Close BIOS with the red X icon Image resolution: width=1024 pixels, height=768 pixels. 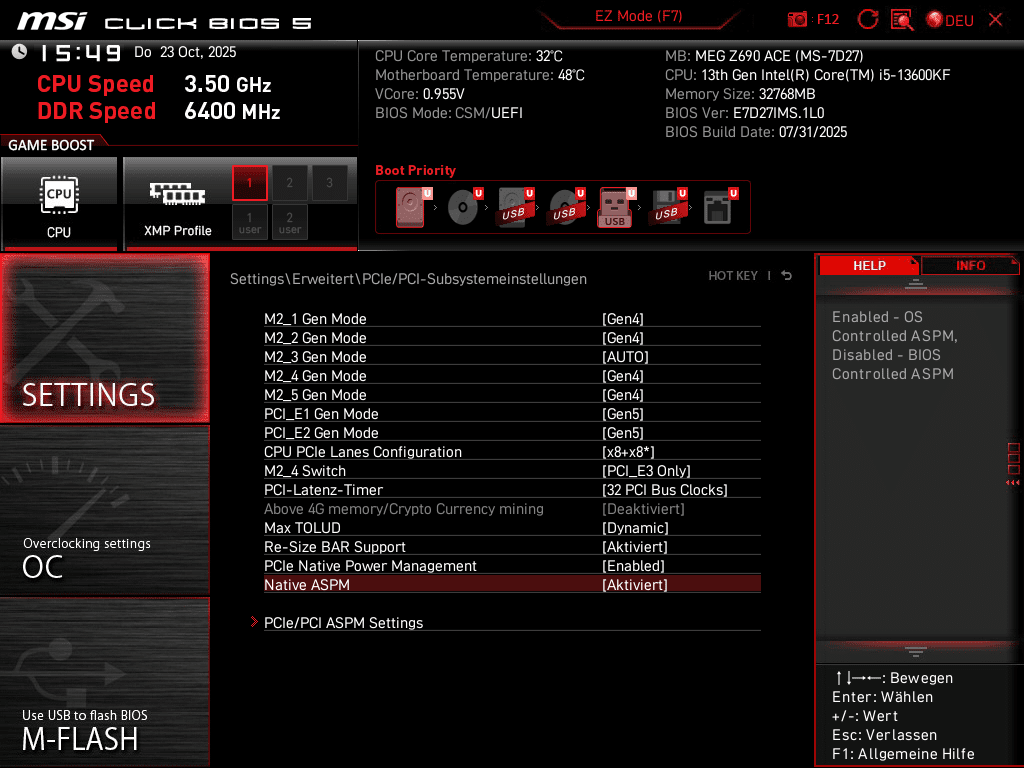(995, 20)
